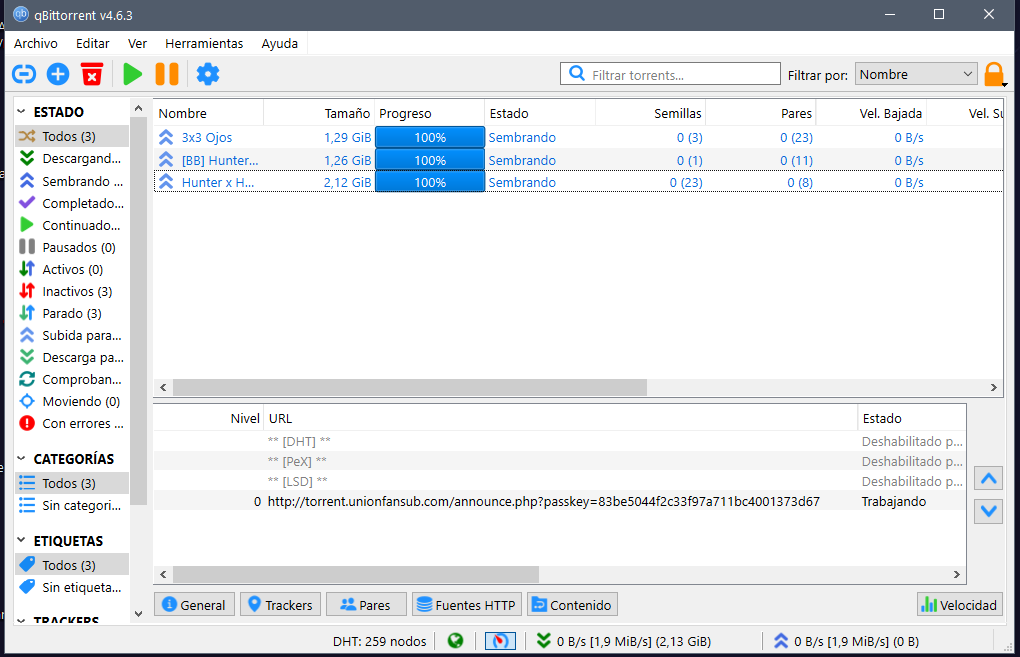Toggle alternative speed limits icon
The width and height of the screenshot is (1020, 657).
click(500, 641)
